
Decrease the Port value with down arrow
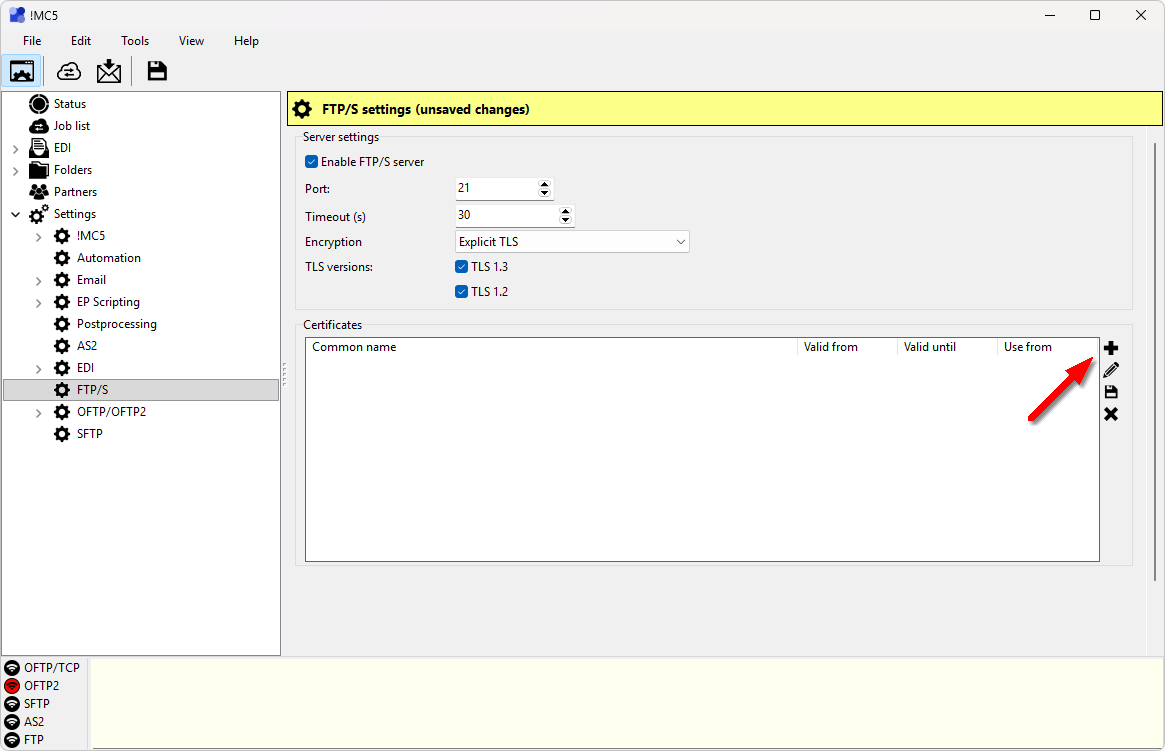point(545,193)
